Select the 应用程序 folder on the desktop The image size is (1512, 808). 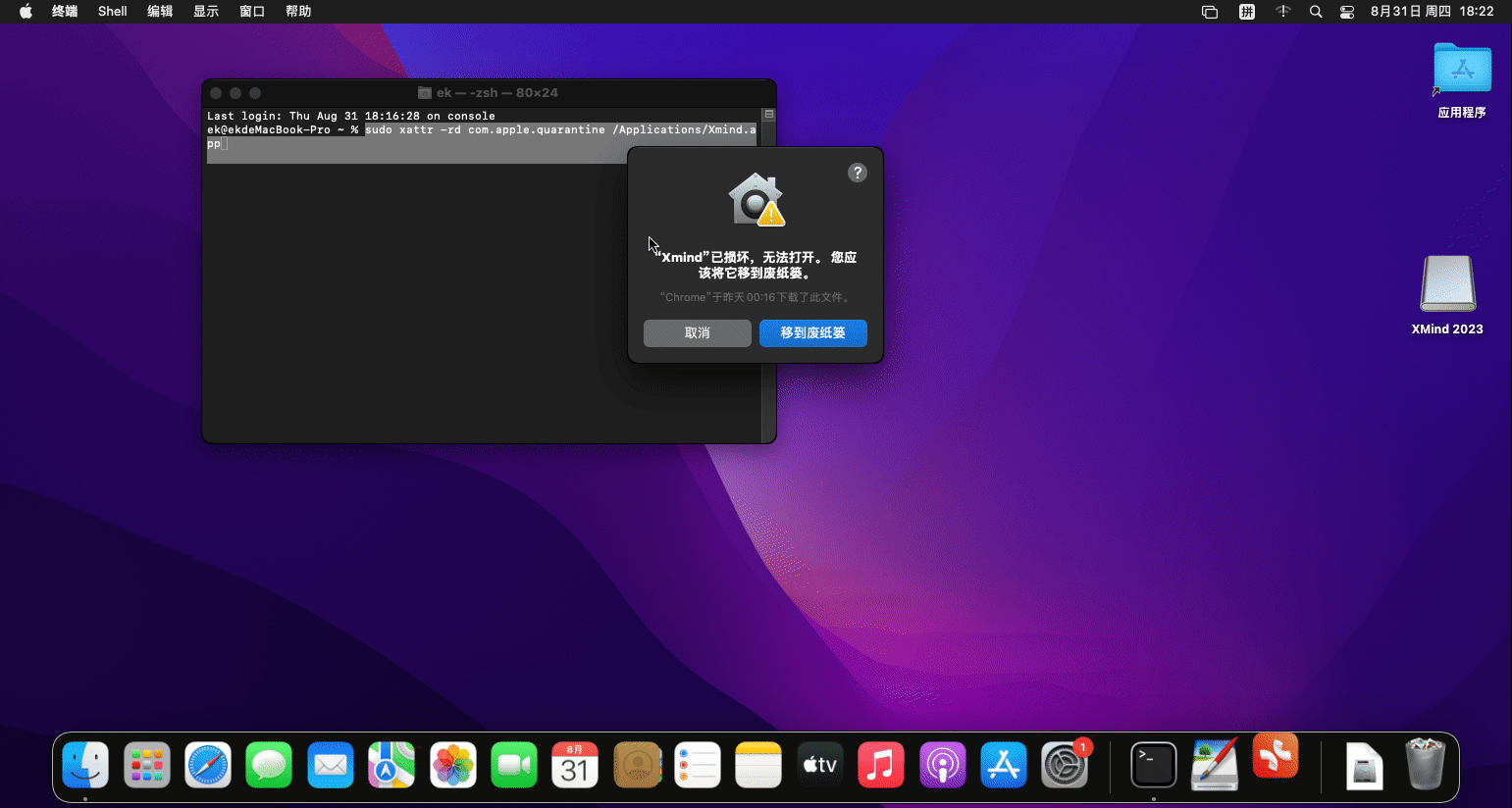tap(1462, 80)
